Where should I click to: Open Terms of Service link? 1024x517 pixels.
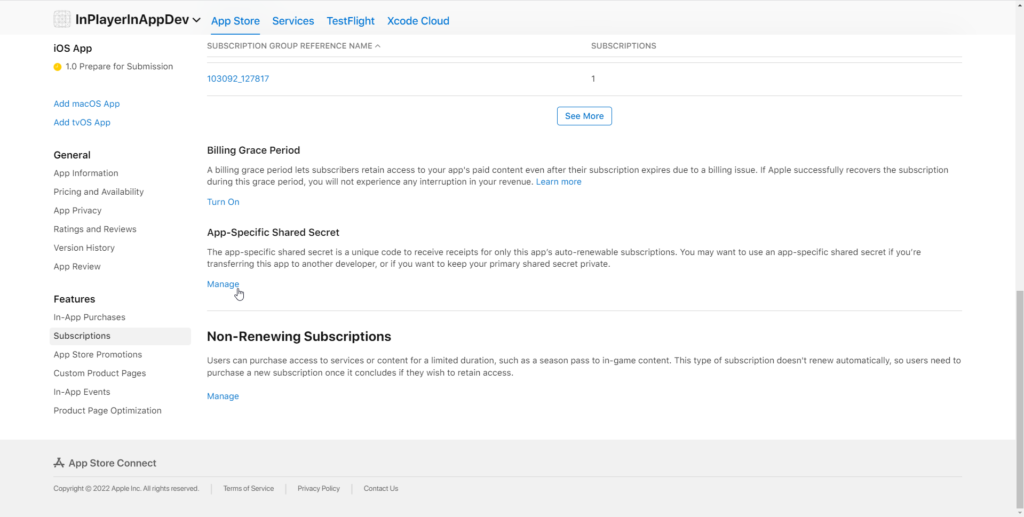point(249,488)
